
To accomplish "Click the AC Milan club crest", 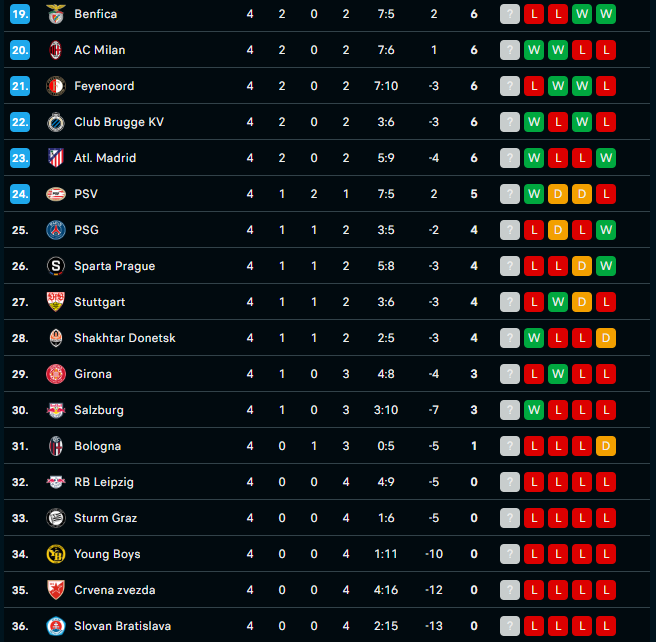I will click(x=56, y=50).
